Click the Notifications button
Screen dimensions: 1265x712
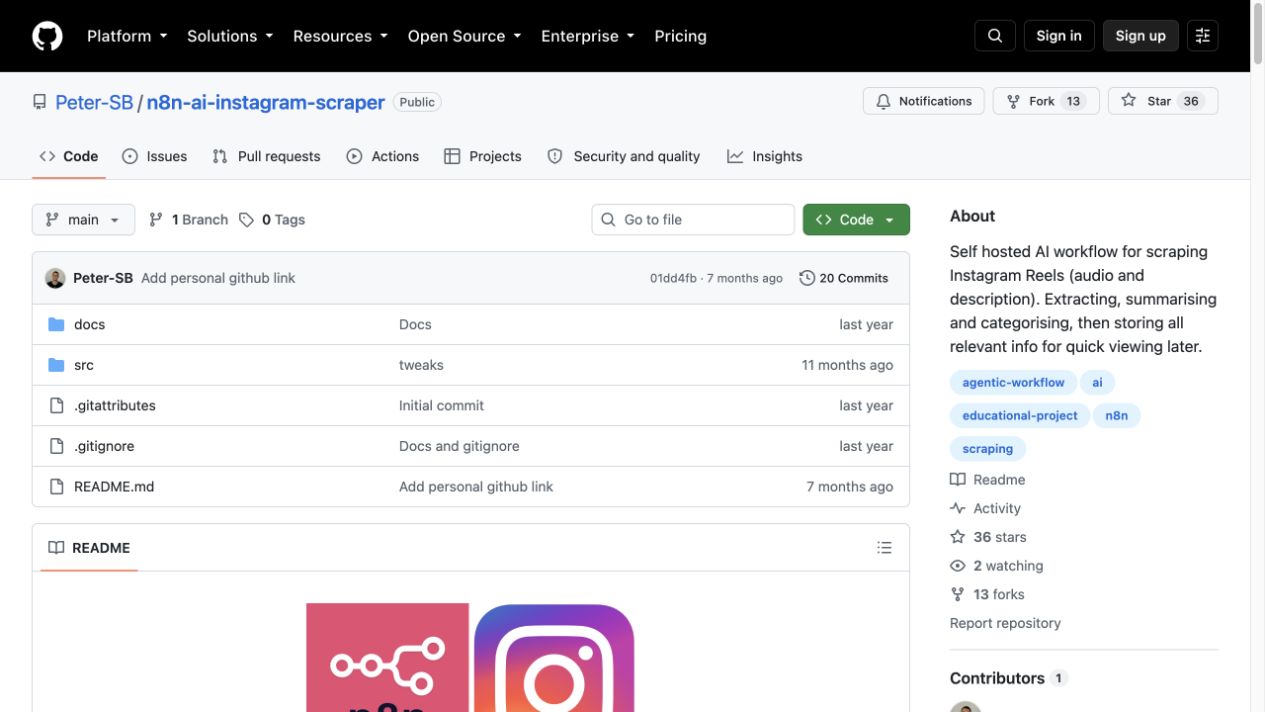coord(924,101)
